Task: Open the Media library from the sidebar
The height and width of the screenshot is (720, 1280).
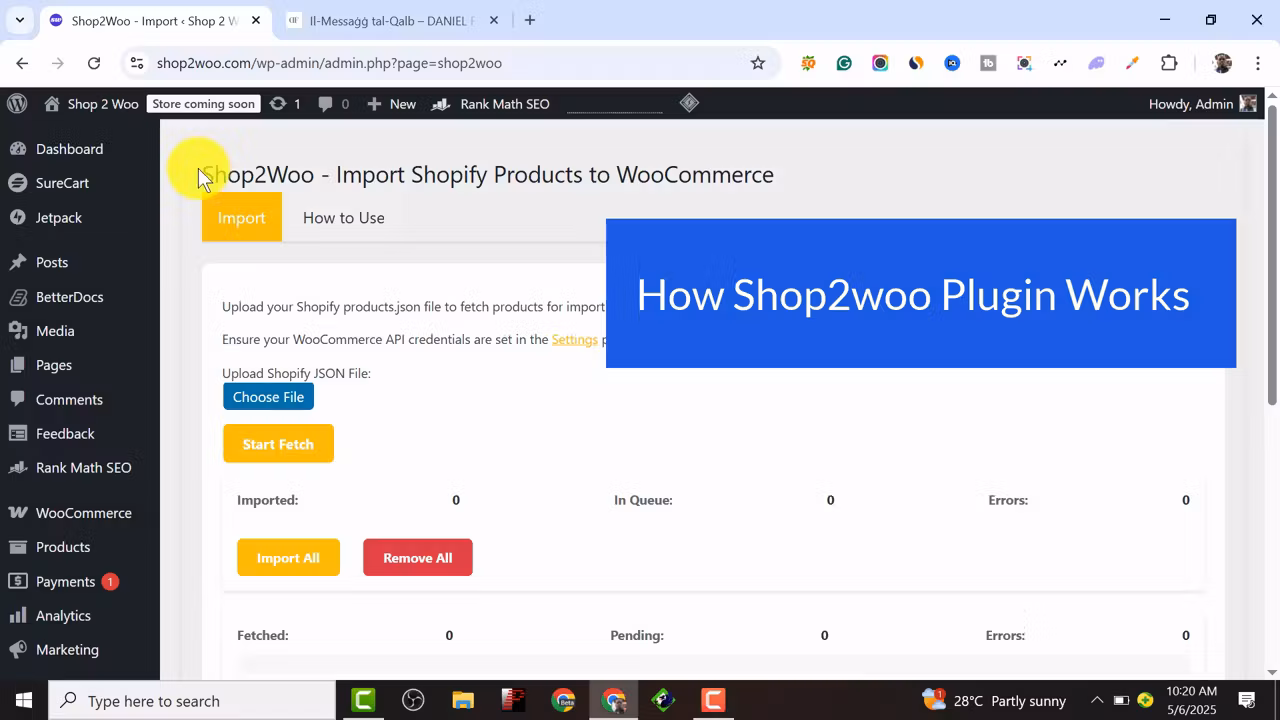Action: 54,330
